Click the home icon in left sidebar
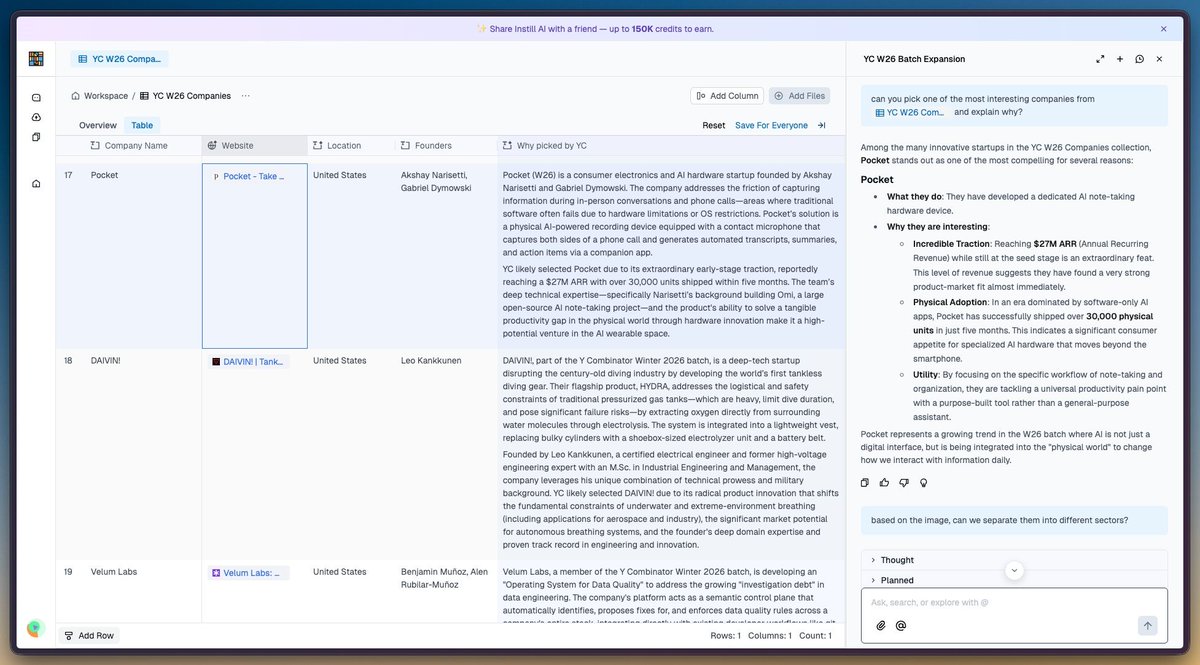This screenshot has width=1200, height=665. (x=36, y=183)
